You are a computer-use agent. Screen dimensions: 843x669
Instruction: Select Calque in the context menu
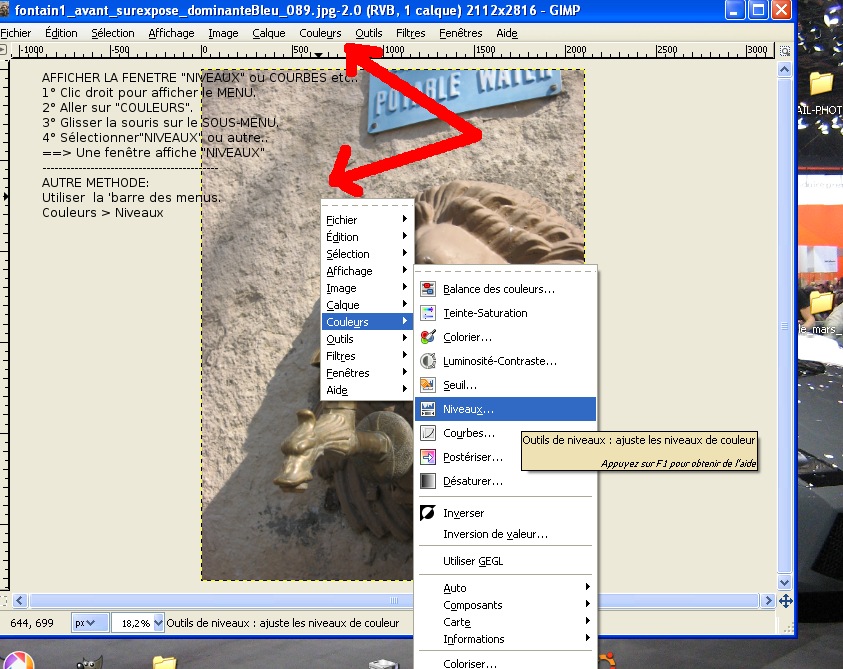point(367,305)
